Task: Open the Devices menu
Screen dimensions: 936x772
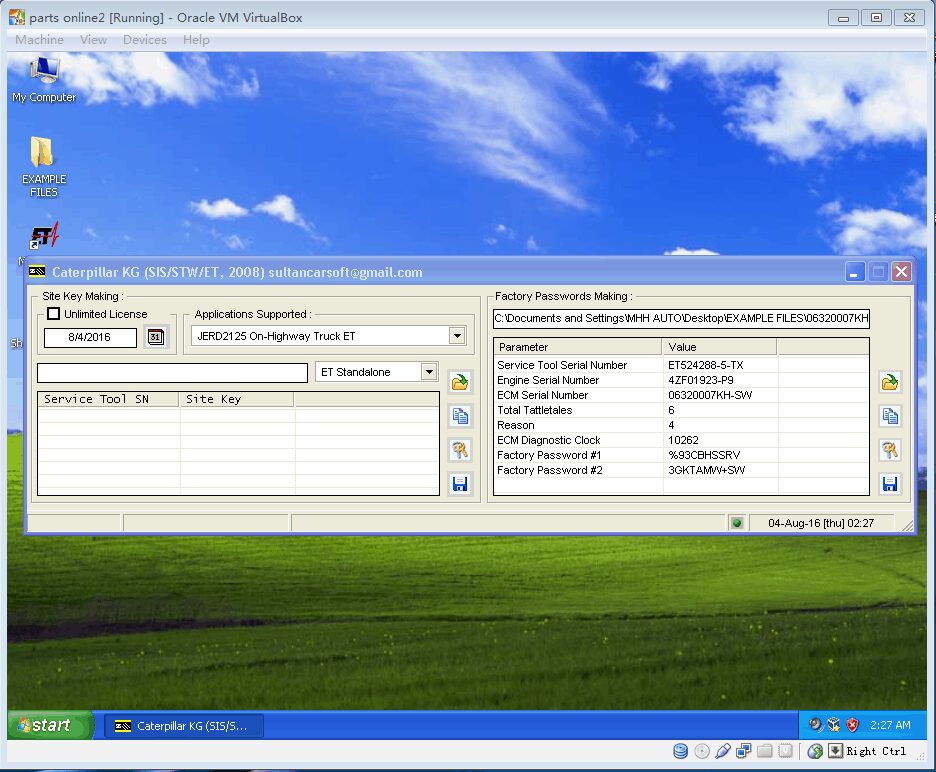Action: point(144,39)
